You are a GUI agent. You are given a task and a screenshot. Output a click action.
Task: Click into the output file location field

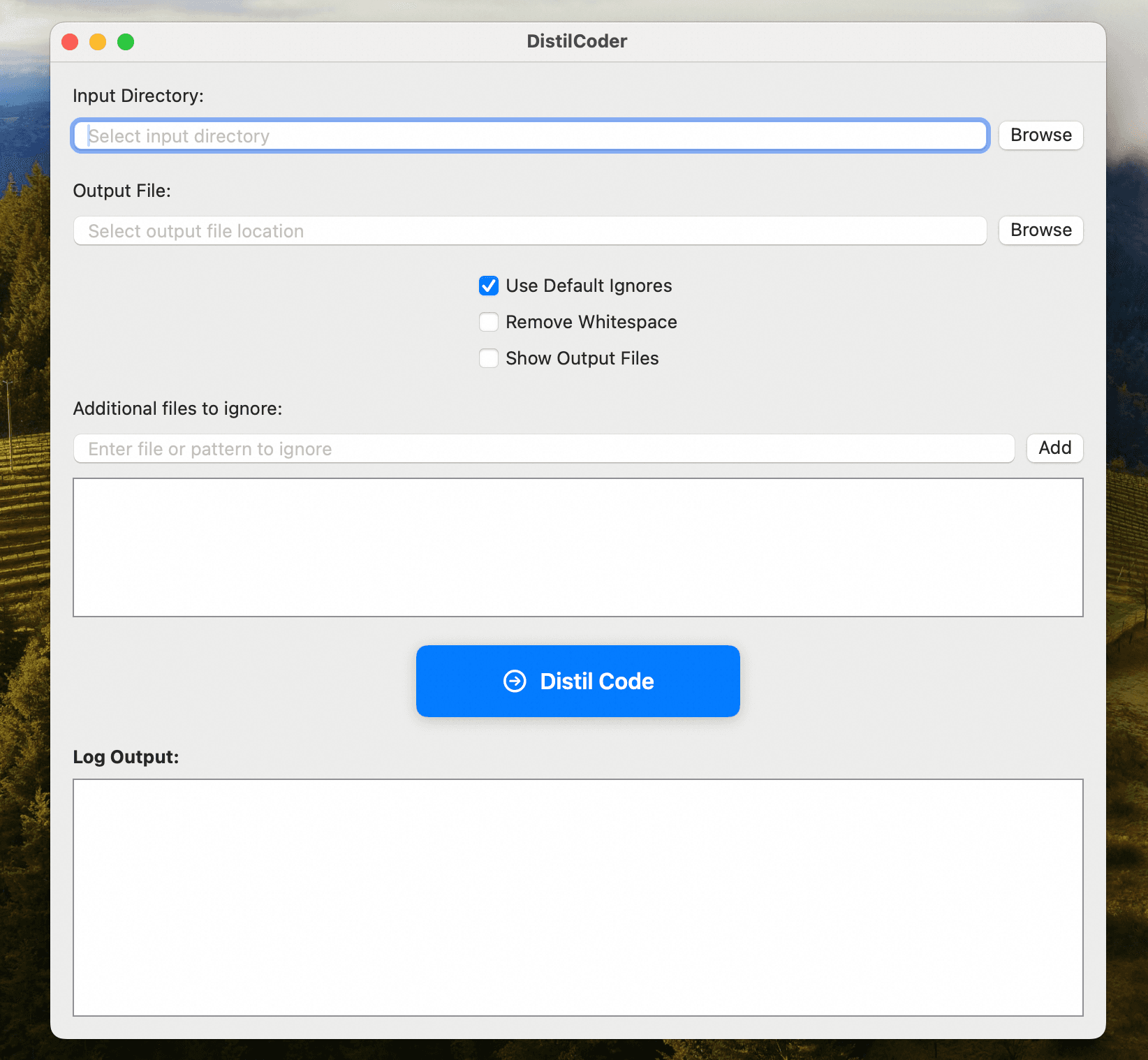529,230
